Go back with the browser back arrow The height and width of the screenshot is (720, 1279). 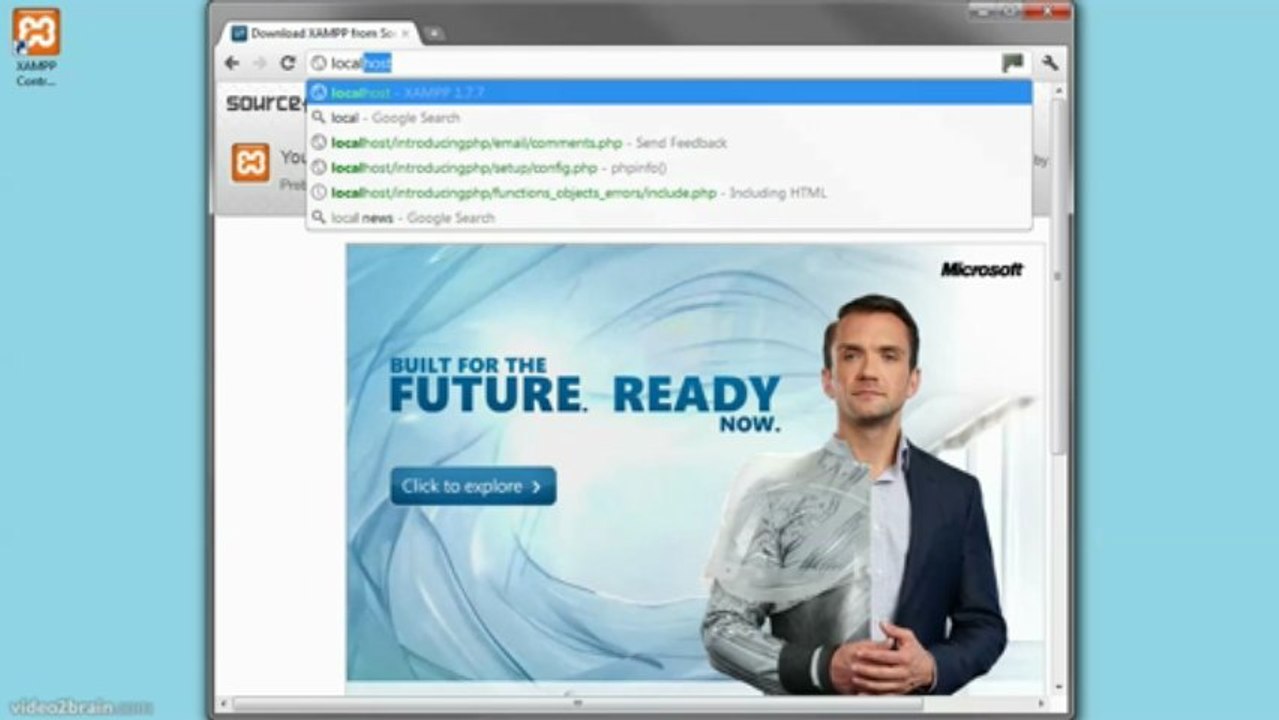pyautogui.click(x=232, y=63)
